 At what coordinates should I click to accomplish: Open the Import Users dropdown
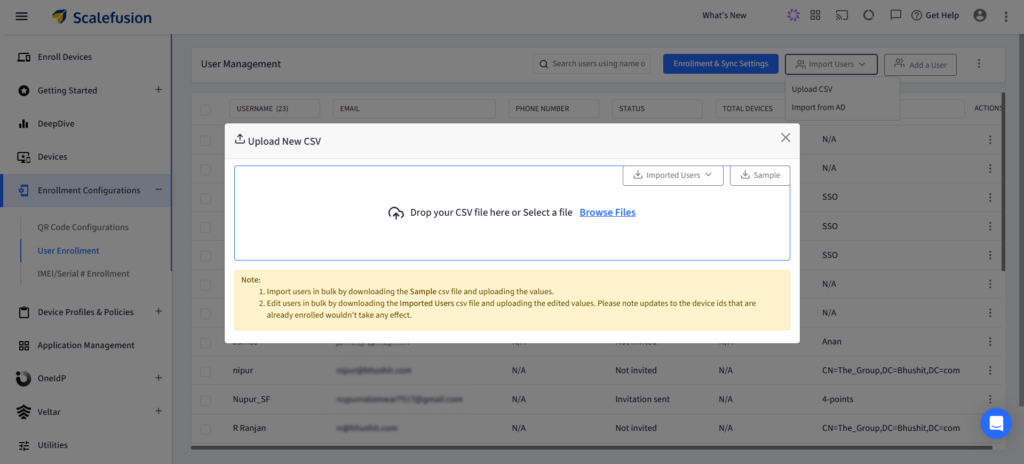click(x=831, y=64)
